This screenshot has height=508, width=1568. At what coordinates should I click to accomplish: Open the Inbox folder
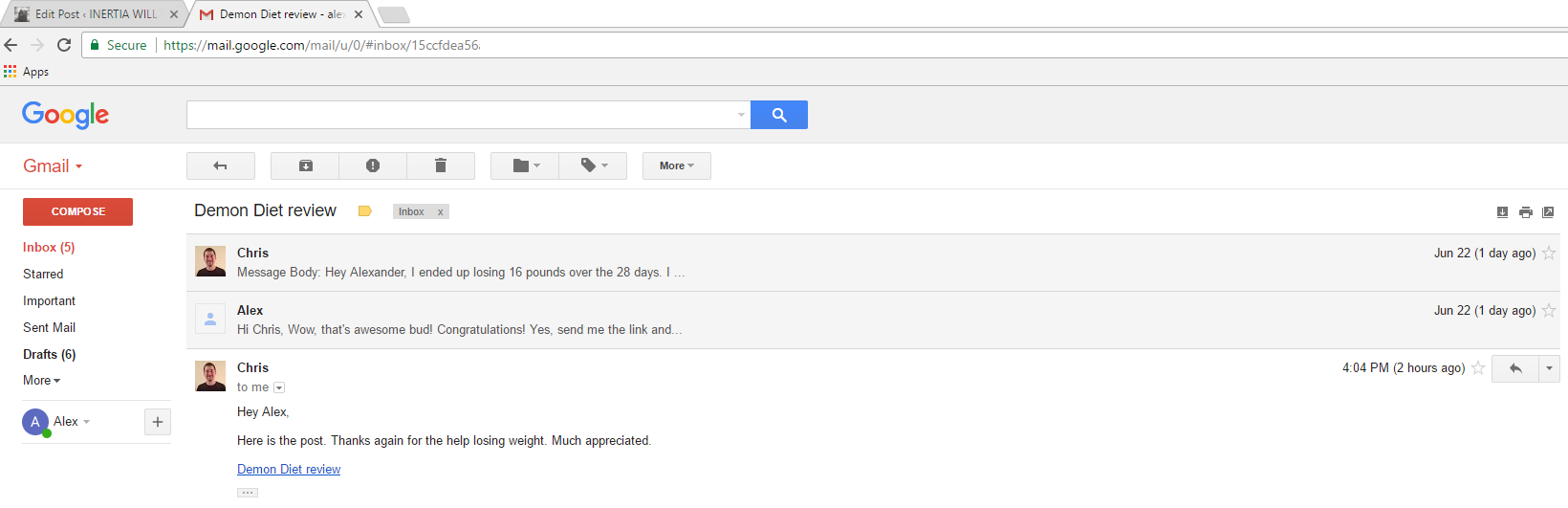click(49, 247)
